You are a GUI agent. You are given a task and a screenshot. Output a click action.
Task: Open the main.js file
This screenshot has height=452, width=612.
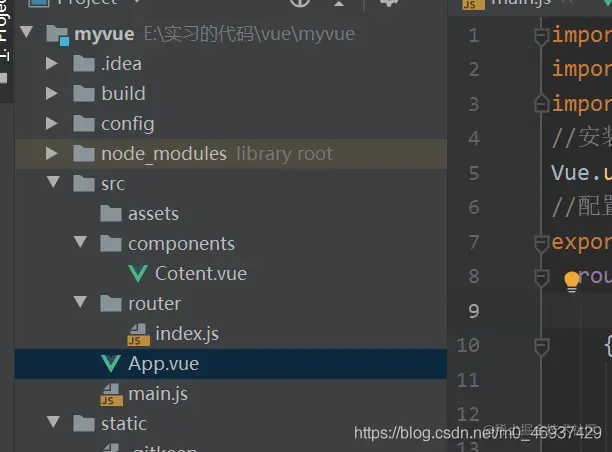[x=158, y=394]
